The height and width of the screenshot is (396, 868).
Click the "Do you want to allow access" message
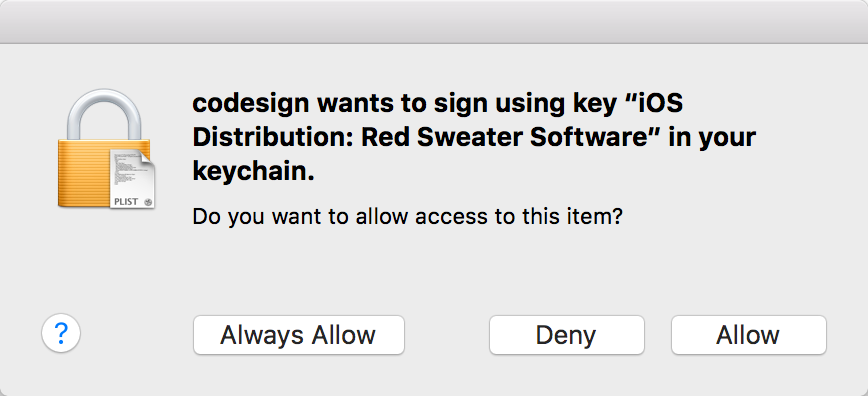[407, 216]
